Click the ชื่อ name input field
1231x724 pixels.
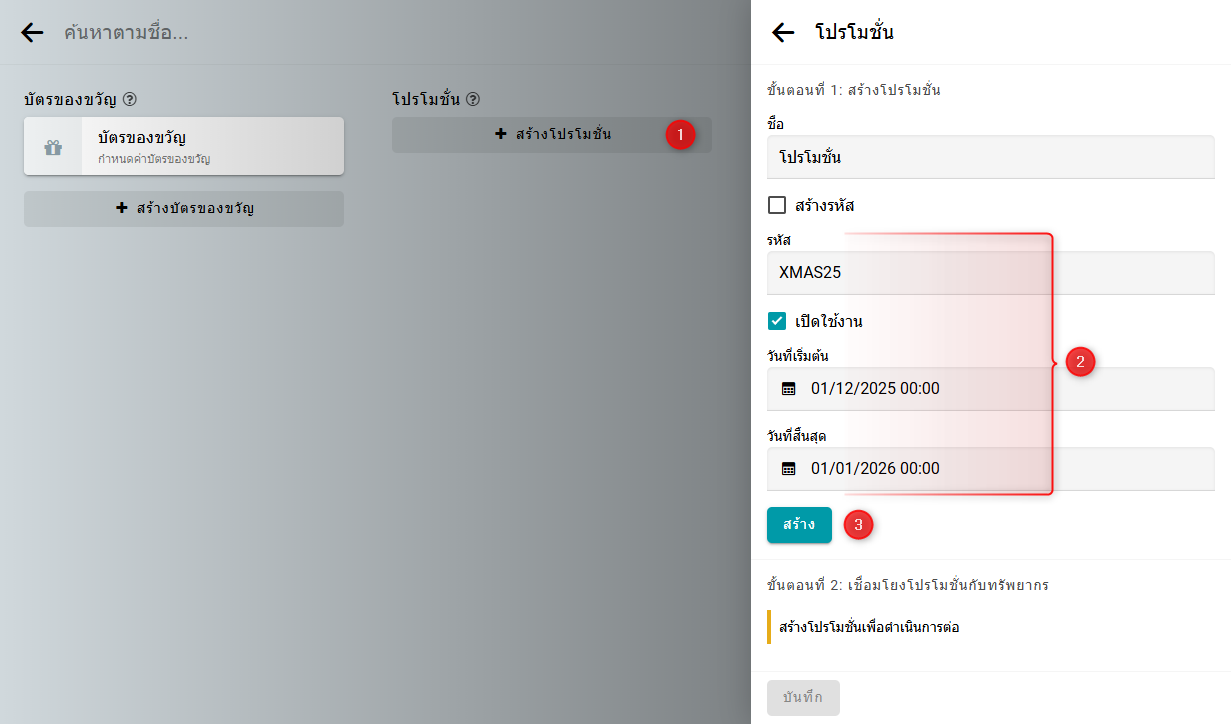[990, 158]
